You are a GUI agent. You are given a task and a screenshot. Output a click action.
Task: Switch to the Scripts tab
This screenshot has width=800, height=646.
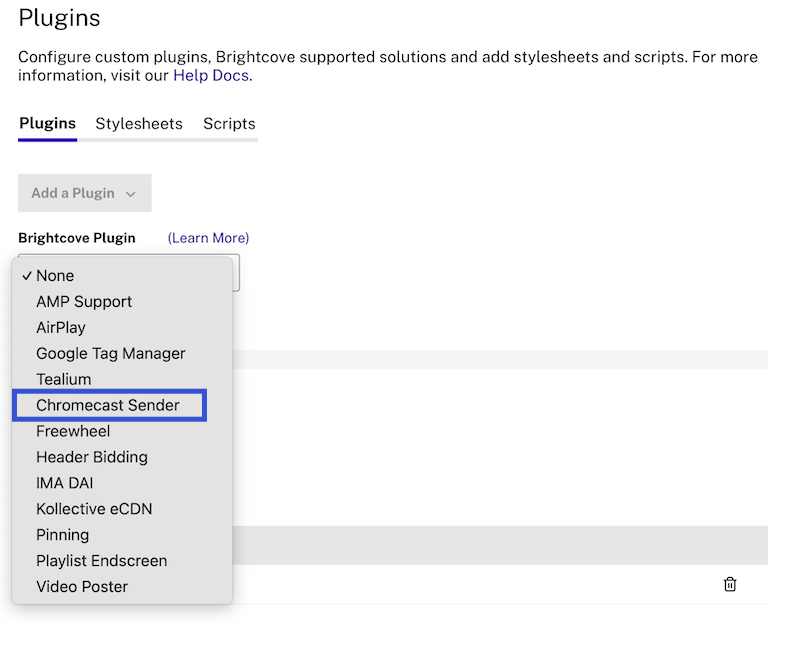click(x=229, y=124)
